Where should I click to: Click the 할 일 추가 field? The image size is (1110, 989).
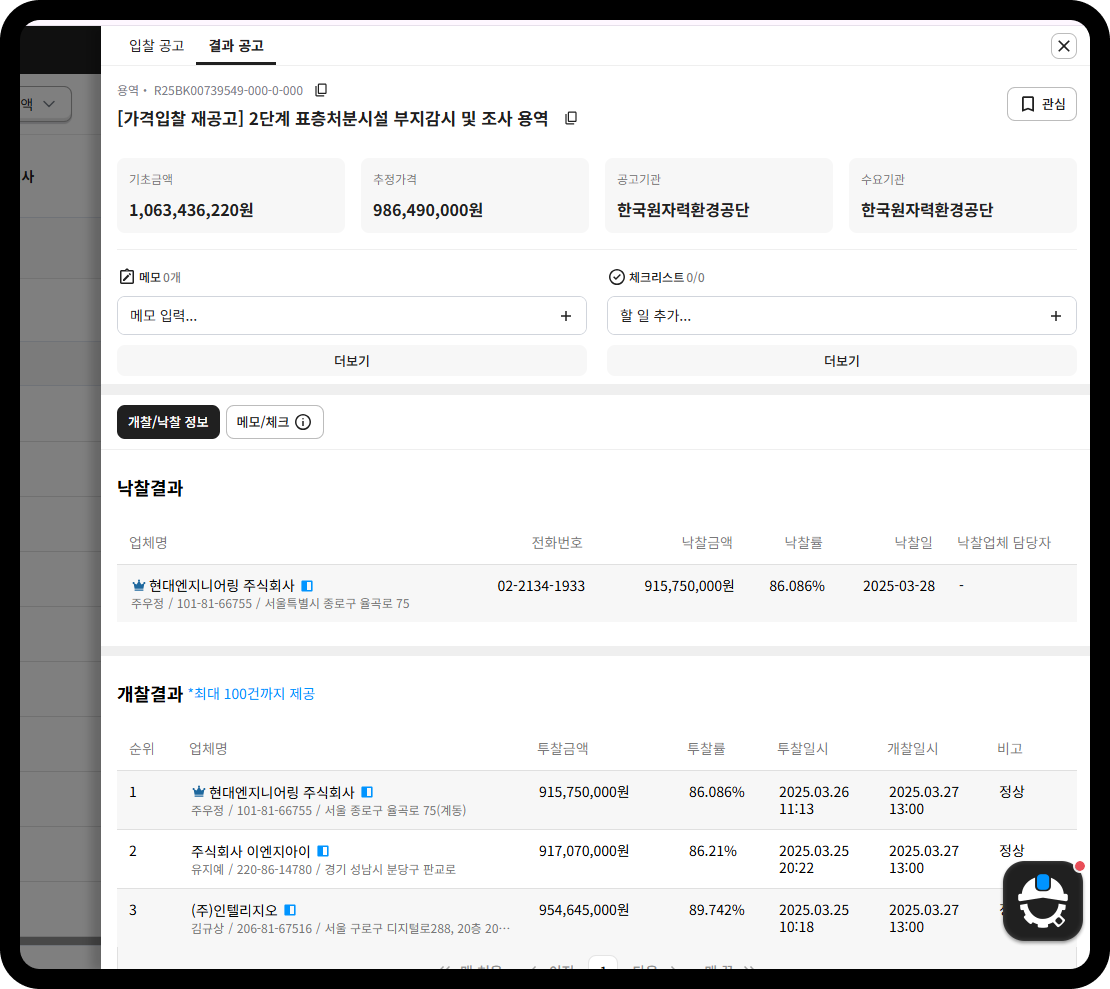842,316
